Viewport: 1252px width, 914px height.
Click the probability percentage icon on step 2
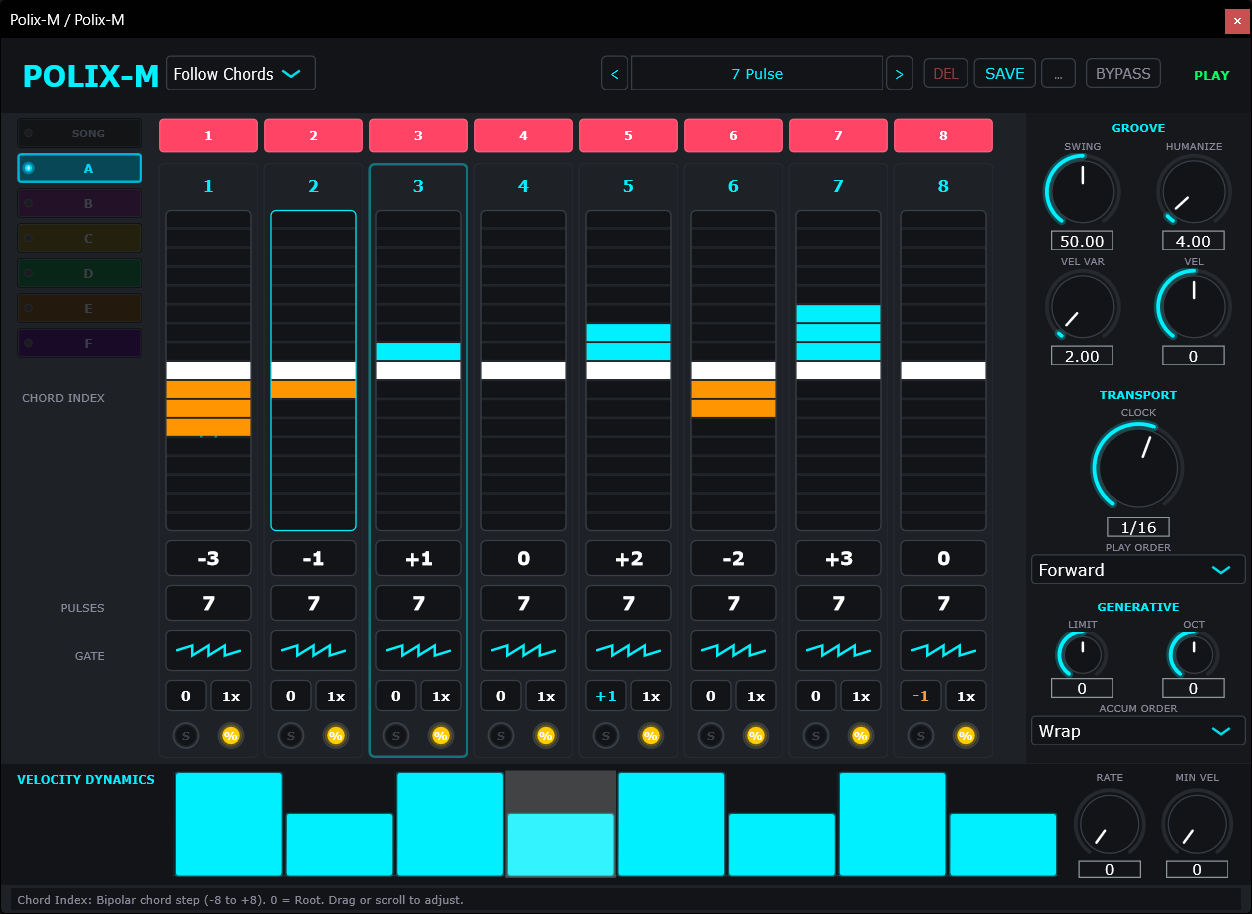pos(336,735)
